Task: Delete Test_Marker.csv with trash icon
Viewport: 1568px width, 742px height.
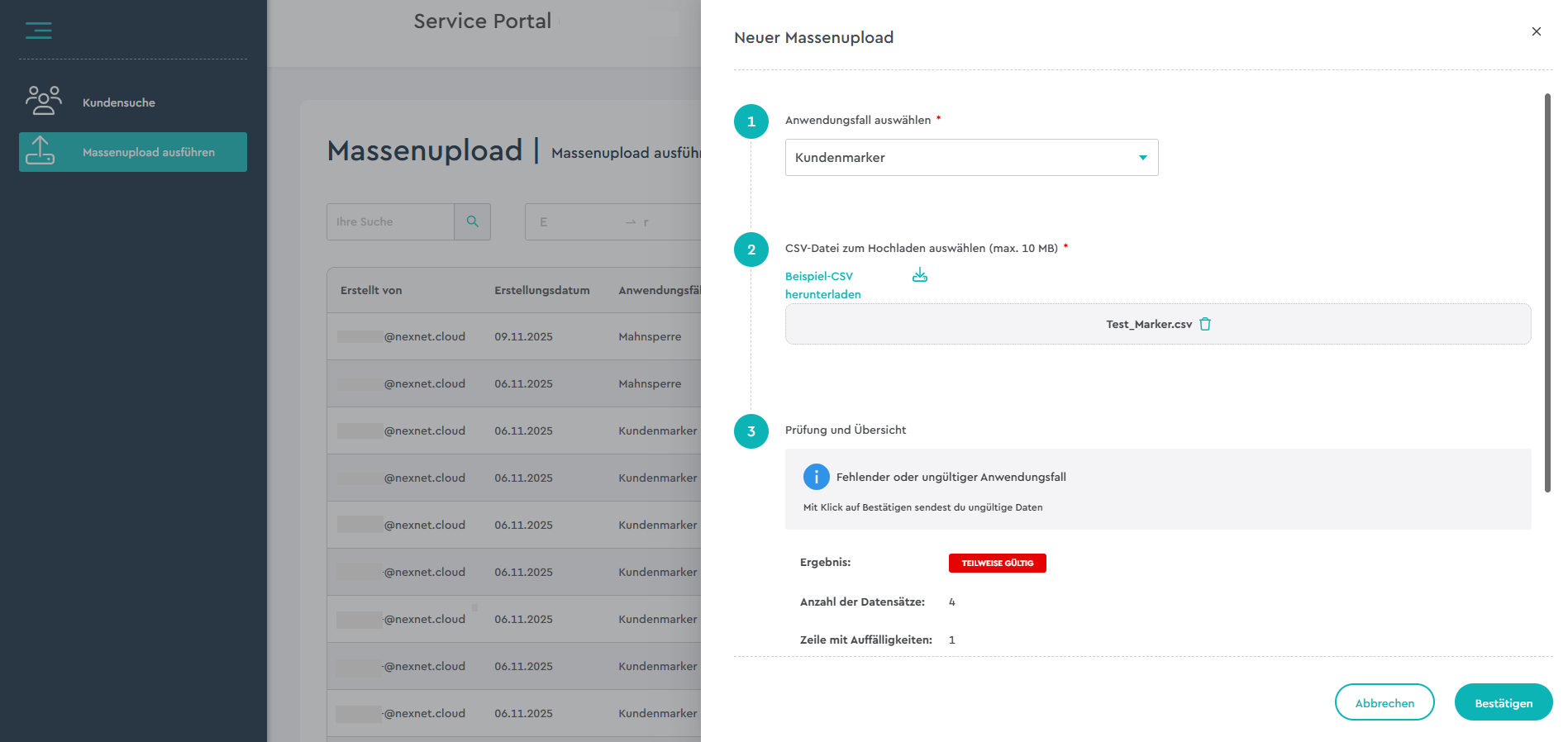Action: tap(1205, 324)
